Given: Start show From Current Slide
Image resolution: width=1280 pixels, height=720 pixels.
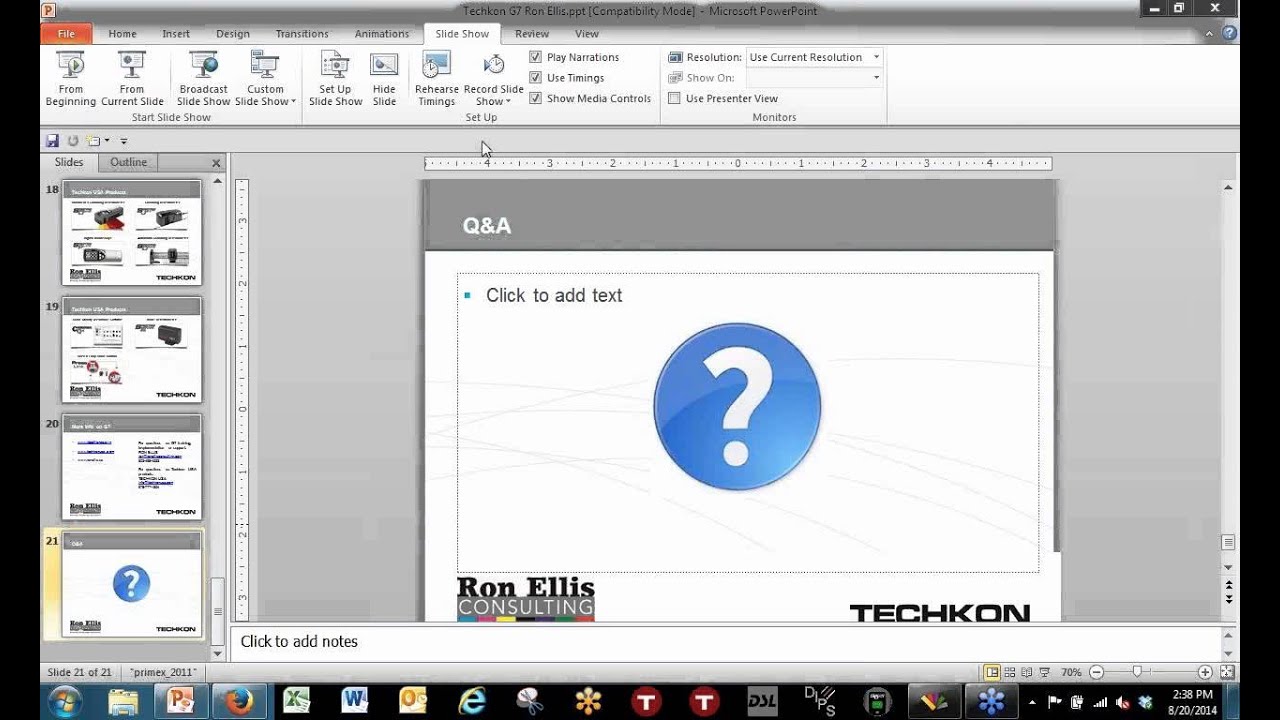Looking at the screenshot, I should pos(132,79).
